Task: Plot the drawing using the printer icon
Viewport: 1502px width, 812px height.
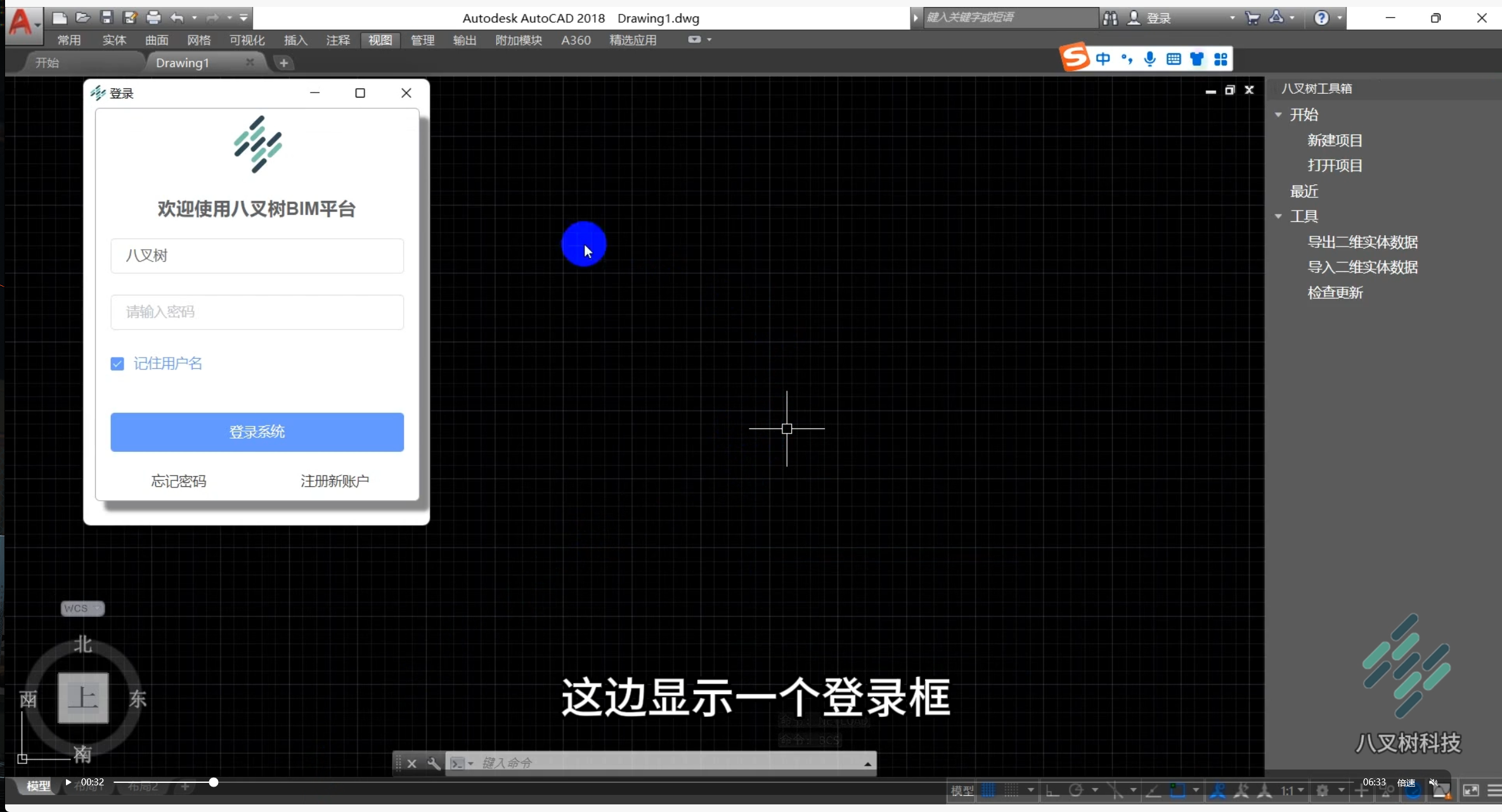Action: [x=153, y=18]
